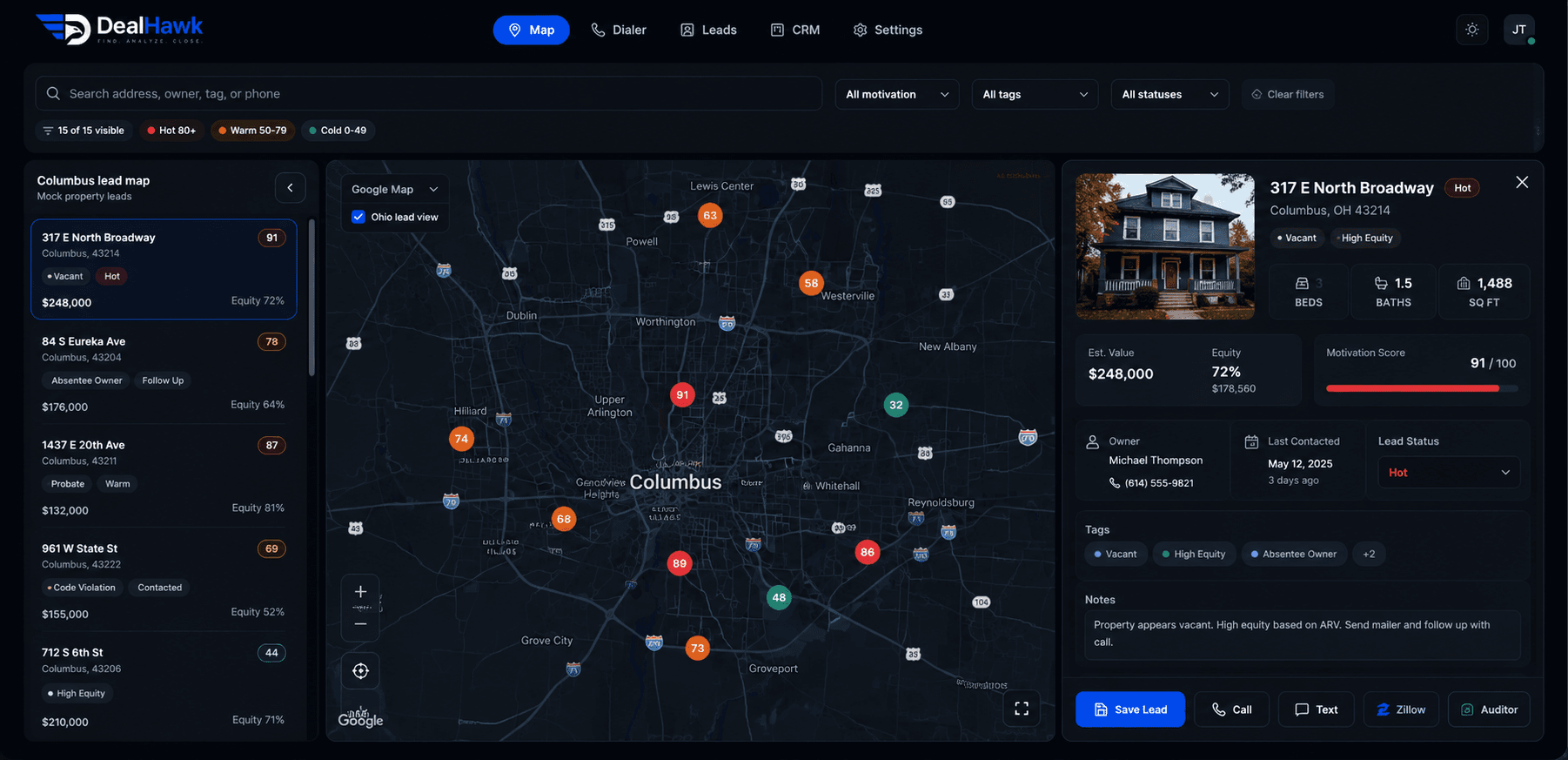Click the Last Contacted calendar icon
1568x760 pixels.
(1251, 441)
